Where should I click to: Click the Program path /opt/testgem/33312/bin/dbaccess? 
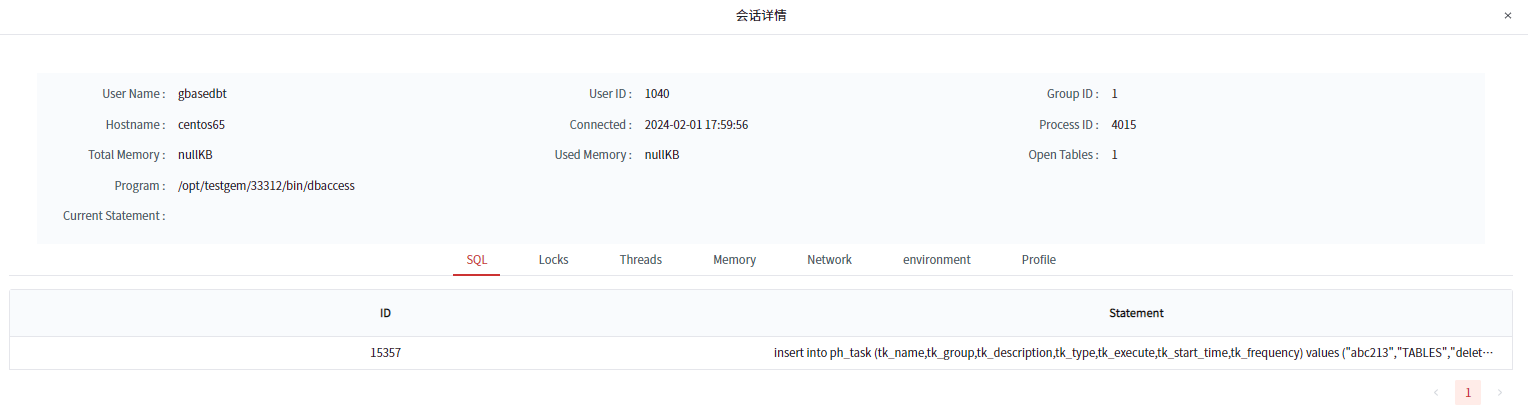(x=266, y=186)
